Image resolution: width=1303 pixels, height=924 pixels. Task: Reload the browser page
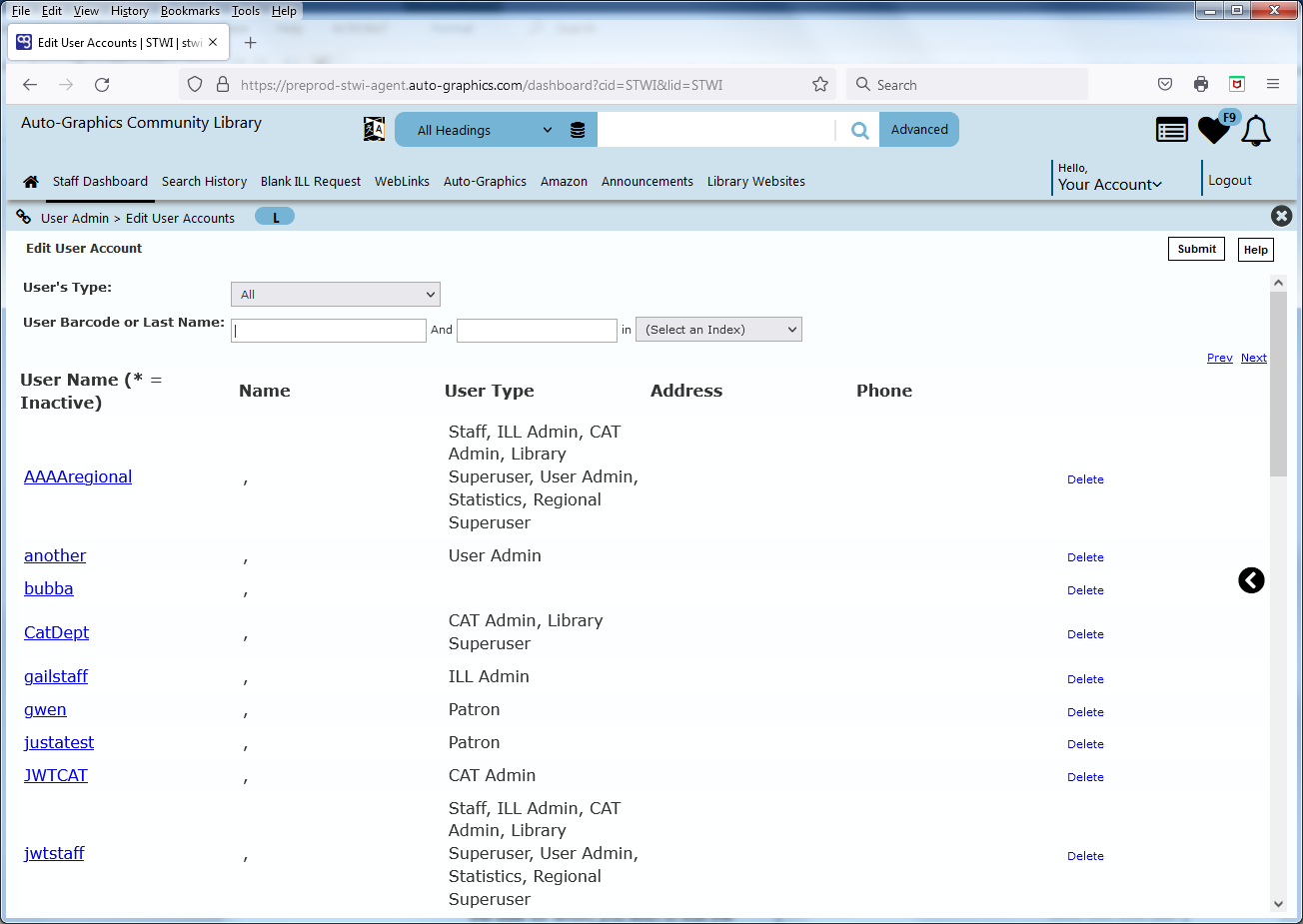[x=102, y=85]
